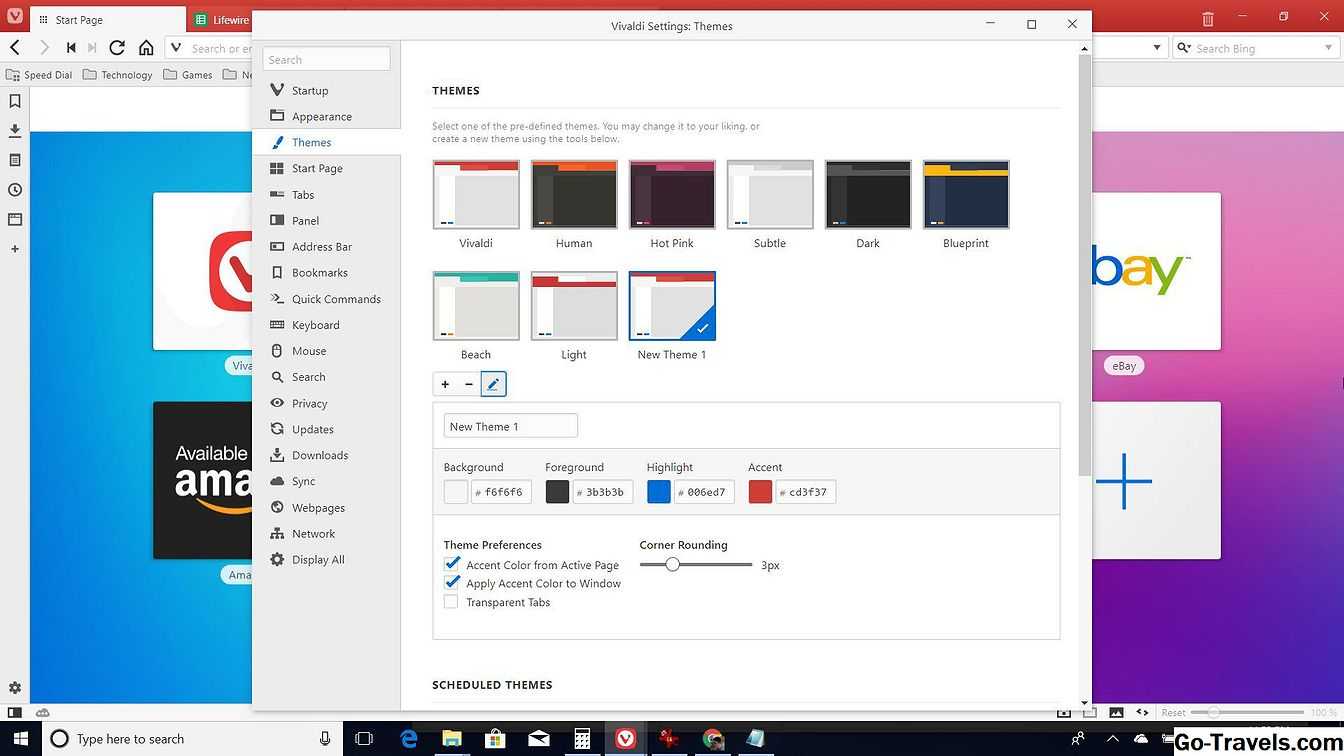
Task: Open the address bar dropdown arrow
Action: [1157, 48]
